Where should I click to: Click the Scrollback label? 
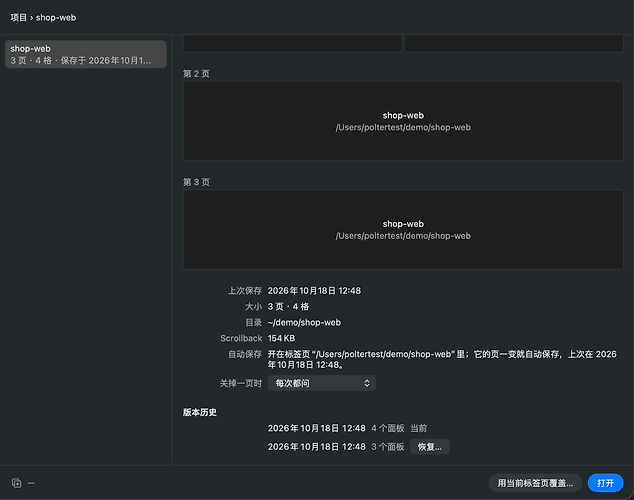241,338
